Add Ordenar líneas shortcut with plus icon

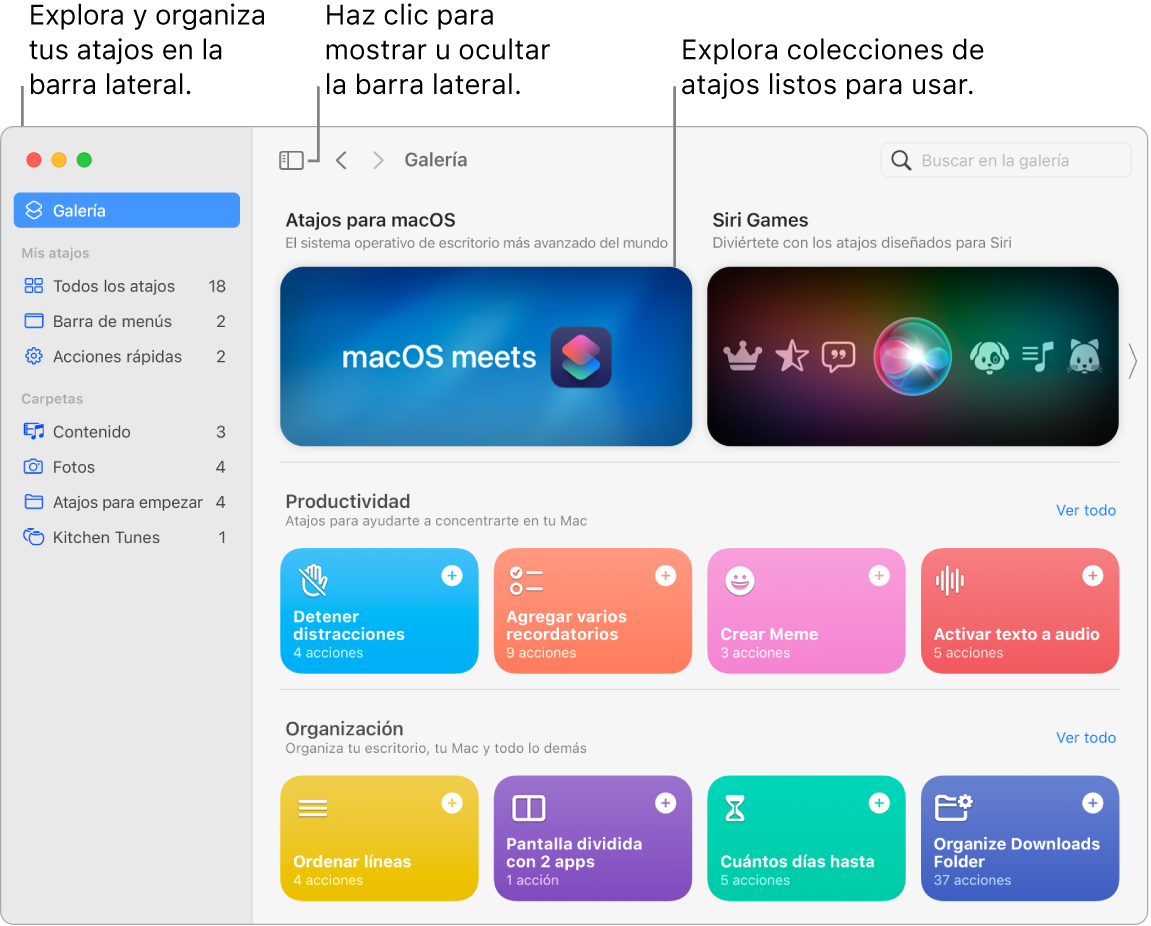tap(452, 803)
